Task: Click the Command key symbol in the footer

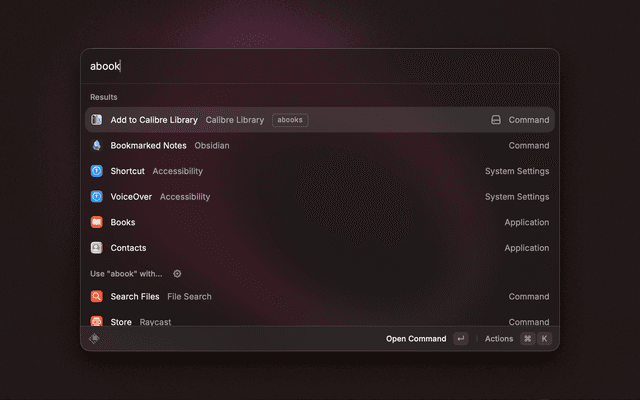Action: pos(527,338)
